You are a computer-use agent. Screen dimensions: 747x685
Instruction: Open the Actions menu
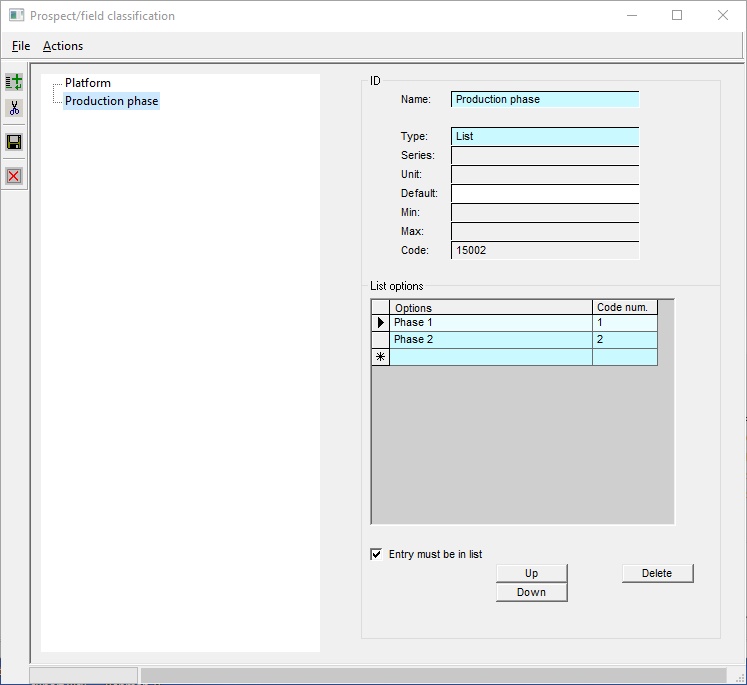tap(63, 46)
